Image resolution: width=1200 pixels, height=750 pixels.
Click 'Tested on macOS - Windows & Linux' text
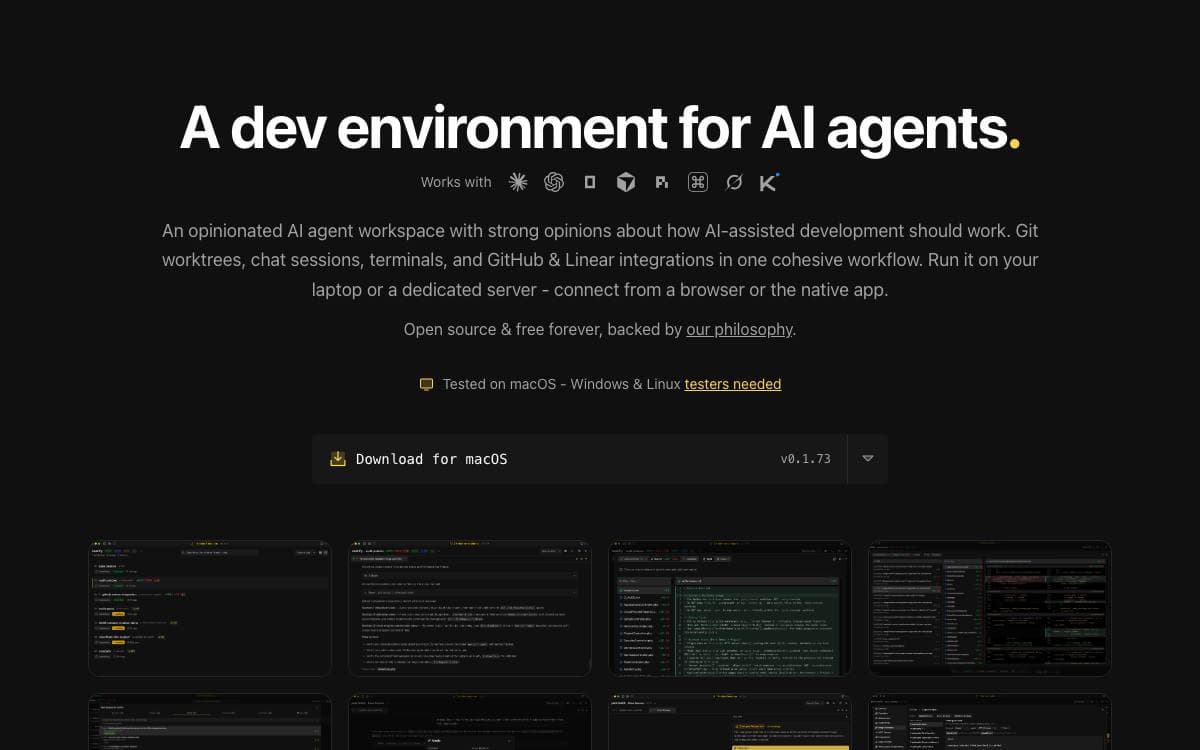(561, 384)
